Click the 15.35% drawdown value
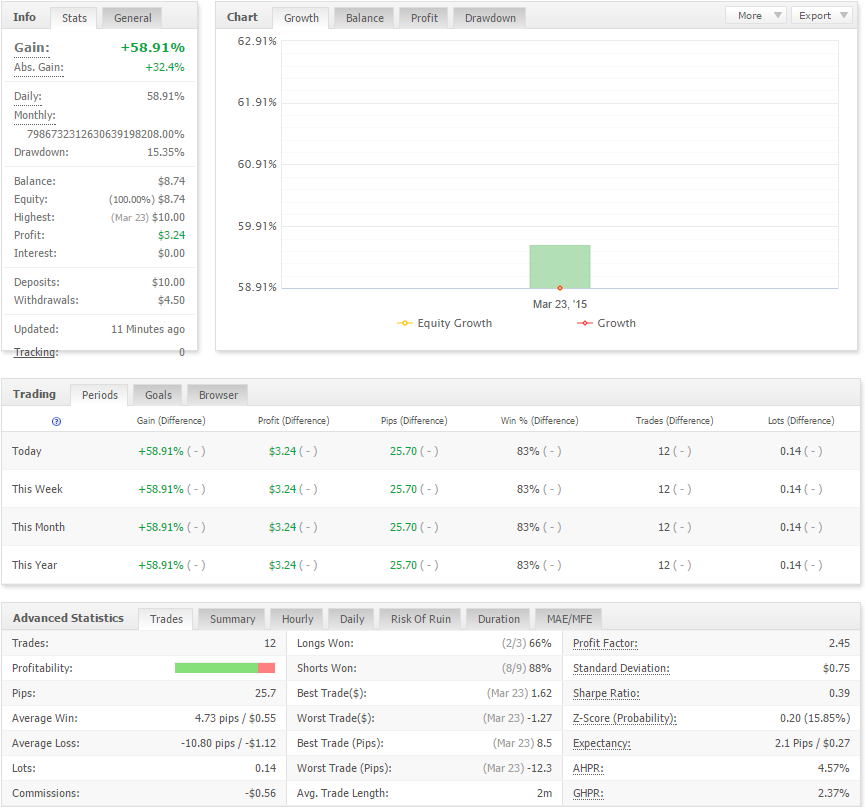Image resolution: width=865 pixels, height=807 pixels. pos(165,152)
